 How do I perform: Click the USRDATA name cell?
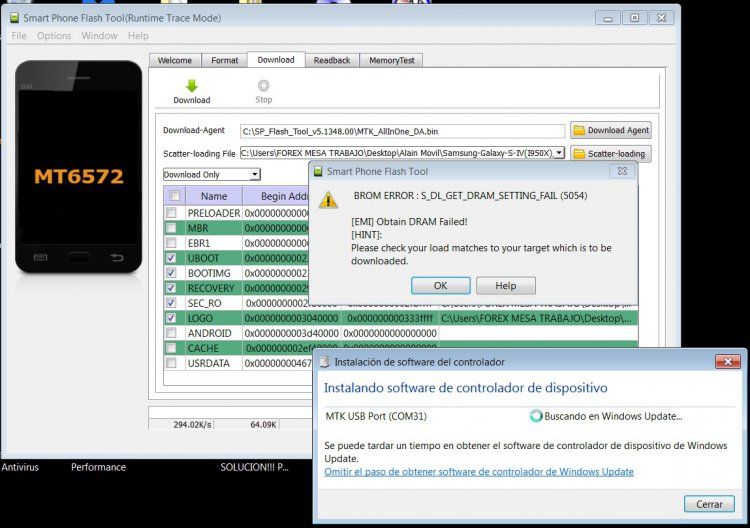point(214,363)
